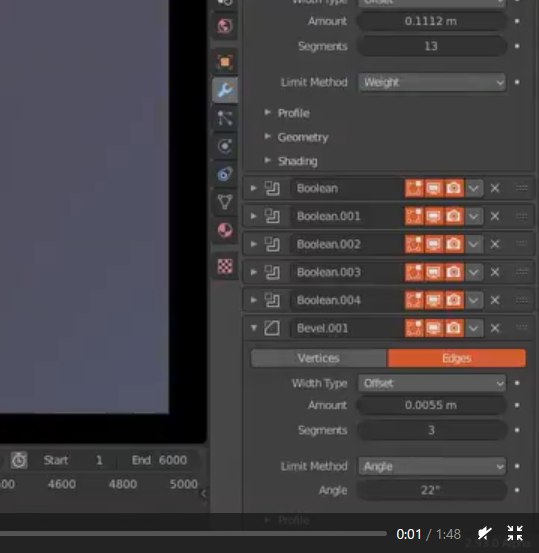Open Limit Method dropdown set to Weight
Screen dimensions: 539x553
(x=432, y=83)
